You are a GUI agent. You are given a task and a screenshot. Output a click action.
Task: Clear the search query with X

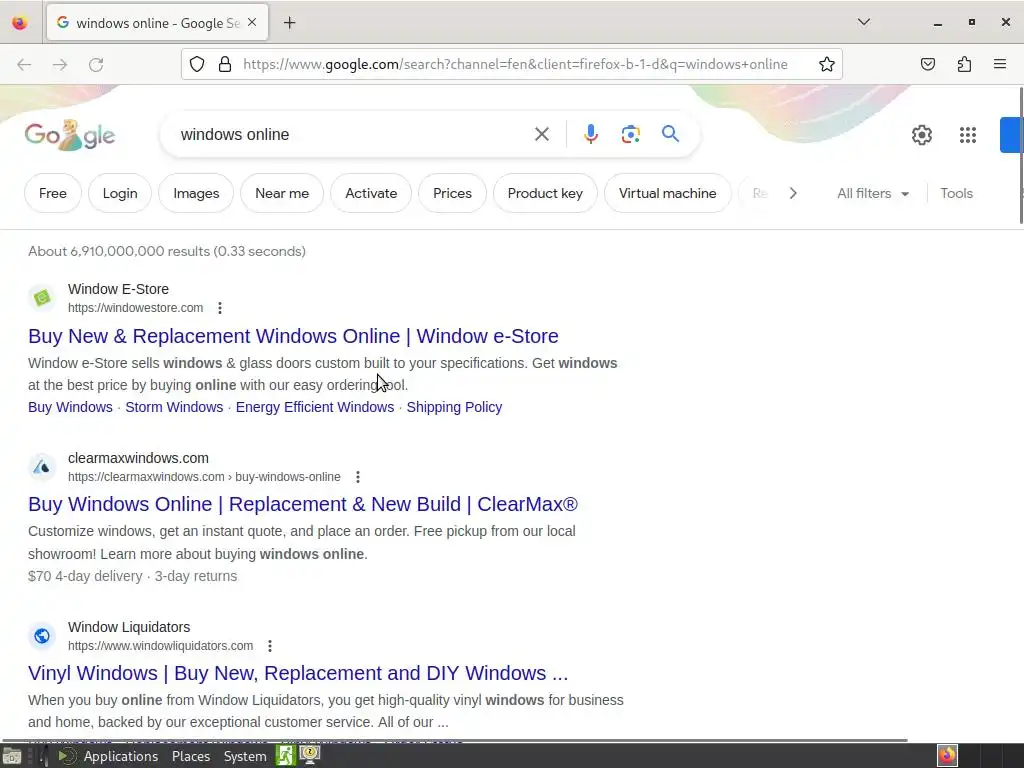click(x=541, y=135)
